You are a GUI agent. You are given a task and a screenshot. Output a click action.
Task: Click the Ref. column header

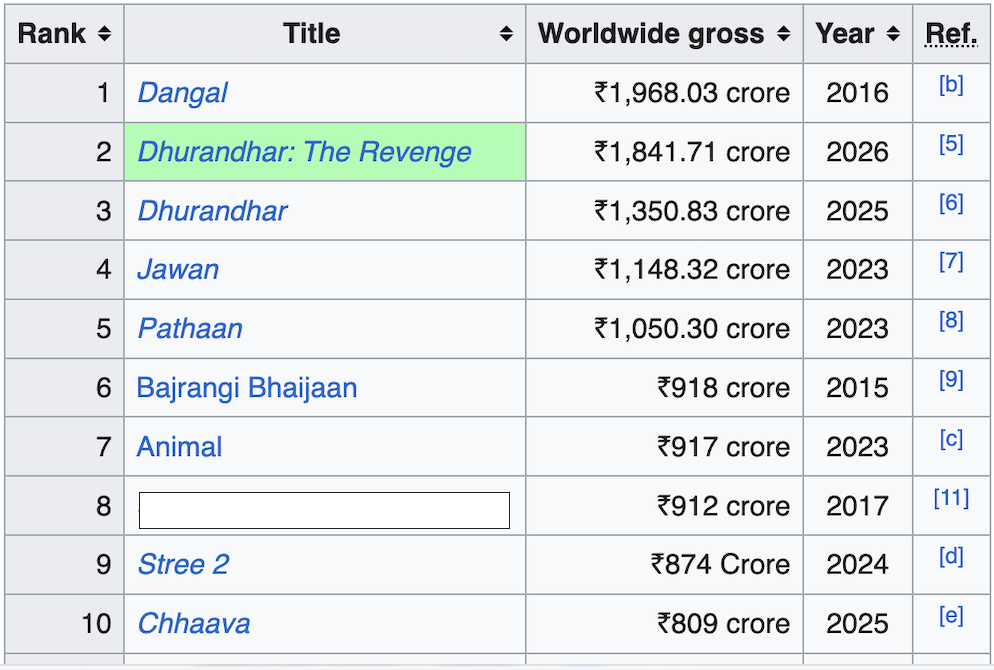(x=951, y=34)
